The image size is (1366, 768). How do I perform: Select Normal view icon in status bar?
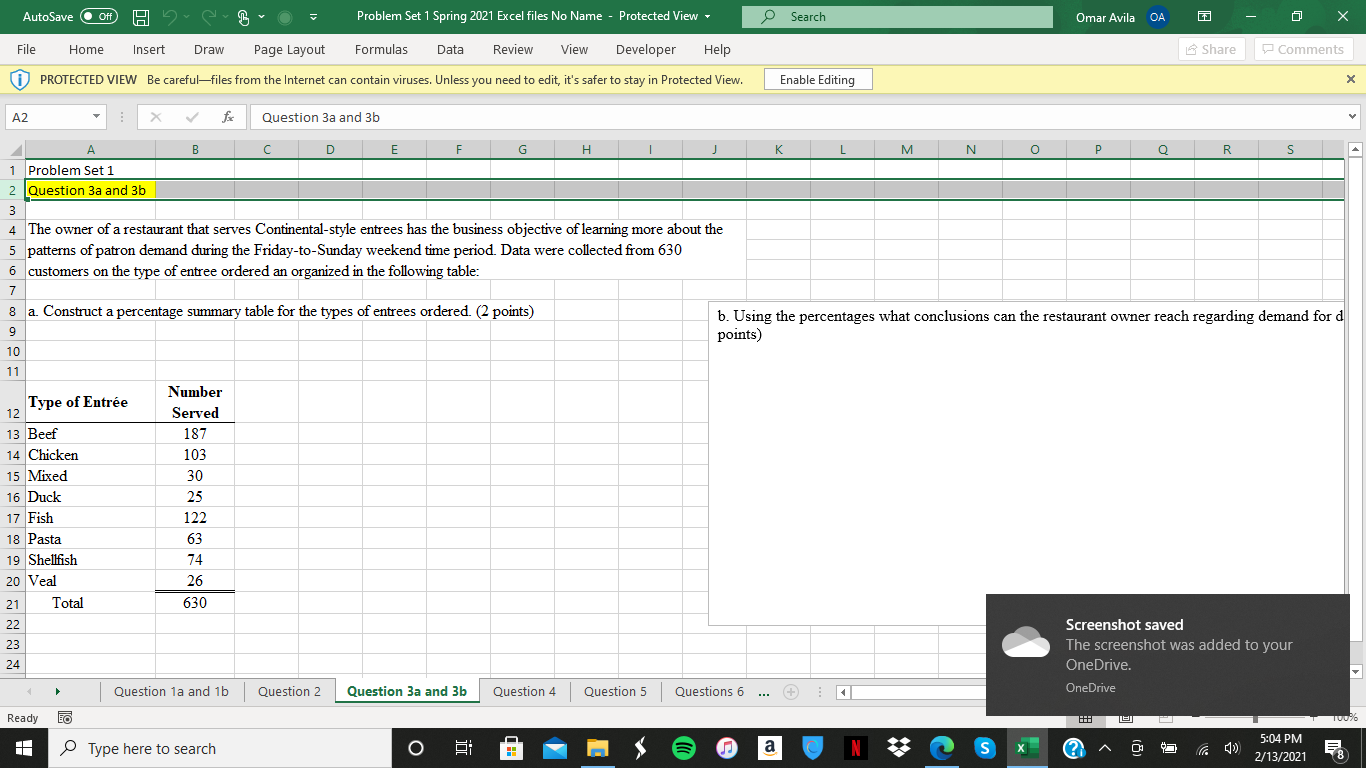click(x=1085, y=718)
